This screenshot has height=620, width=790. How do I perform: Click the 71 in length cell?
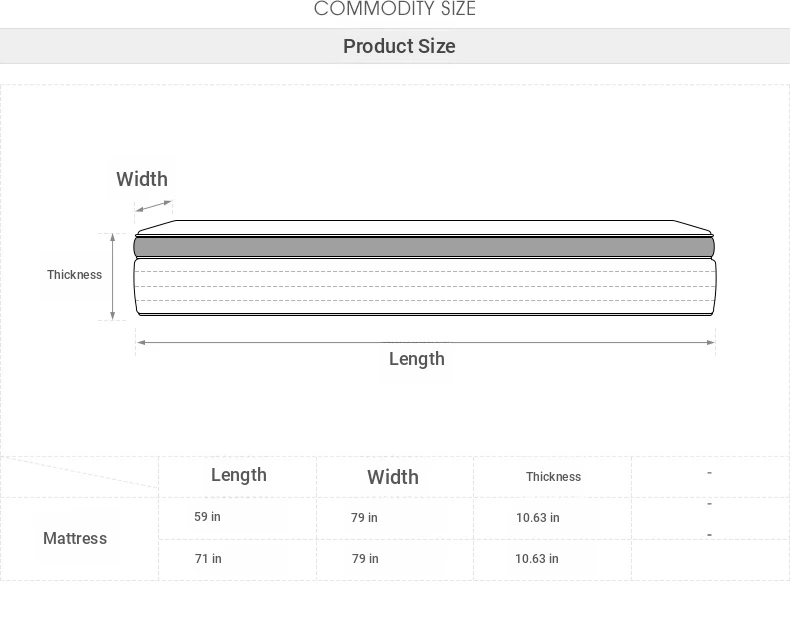coord(208,559)
